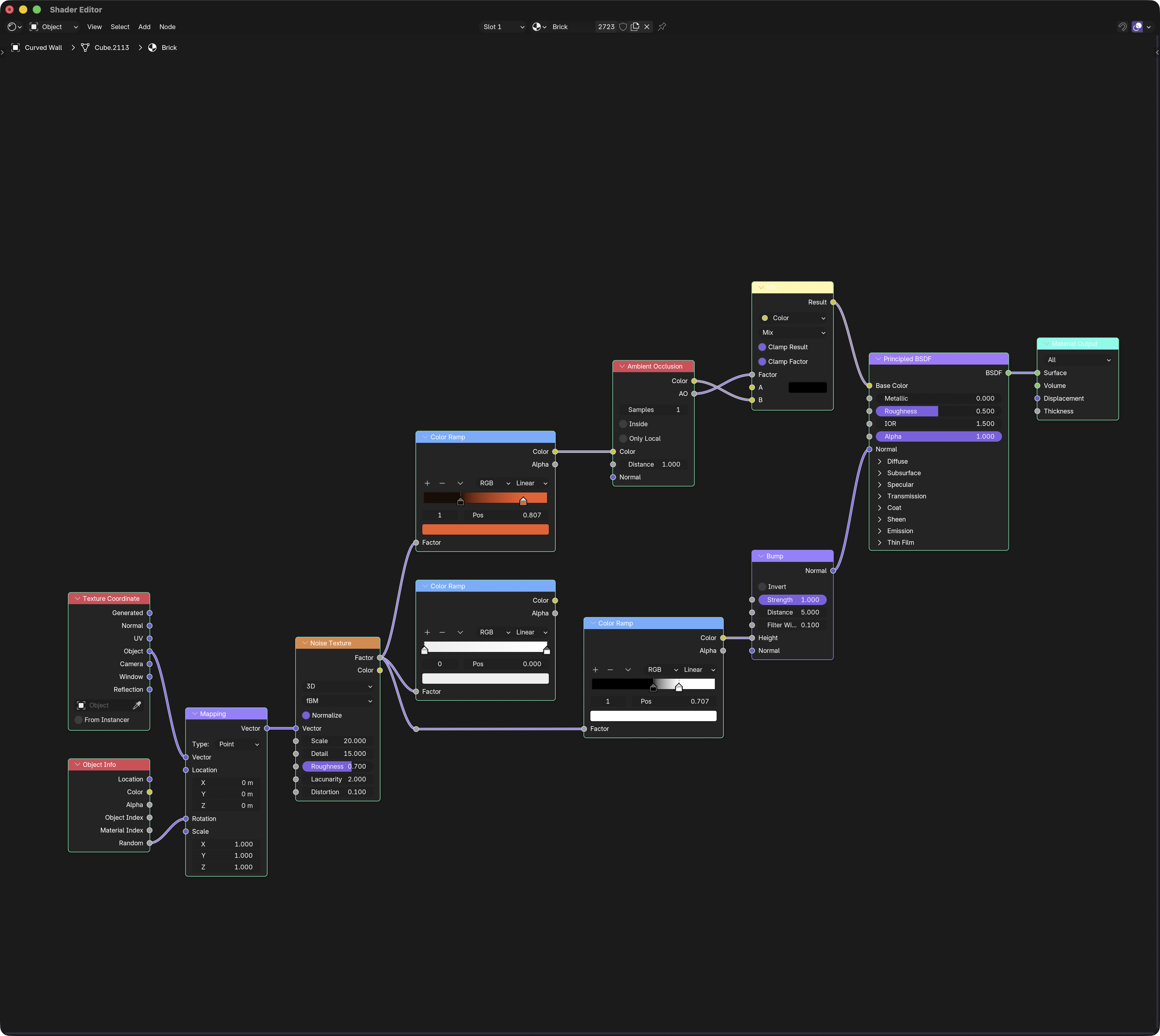Toggle Clamp Factor in Mix node
Image resolution: width=1160 pixels, height=1036 pixels.
click(x=762, y=362)
